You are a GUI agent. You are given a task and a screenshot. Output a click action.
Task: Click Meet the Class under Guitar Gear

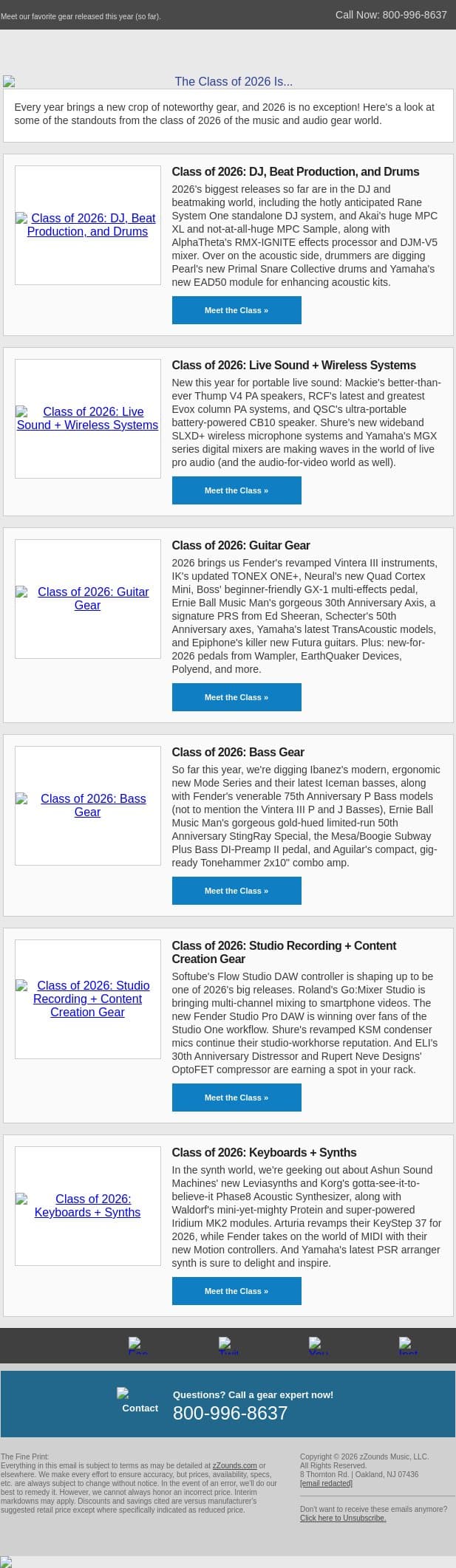[236, 697]
